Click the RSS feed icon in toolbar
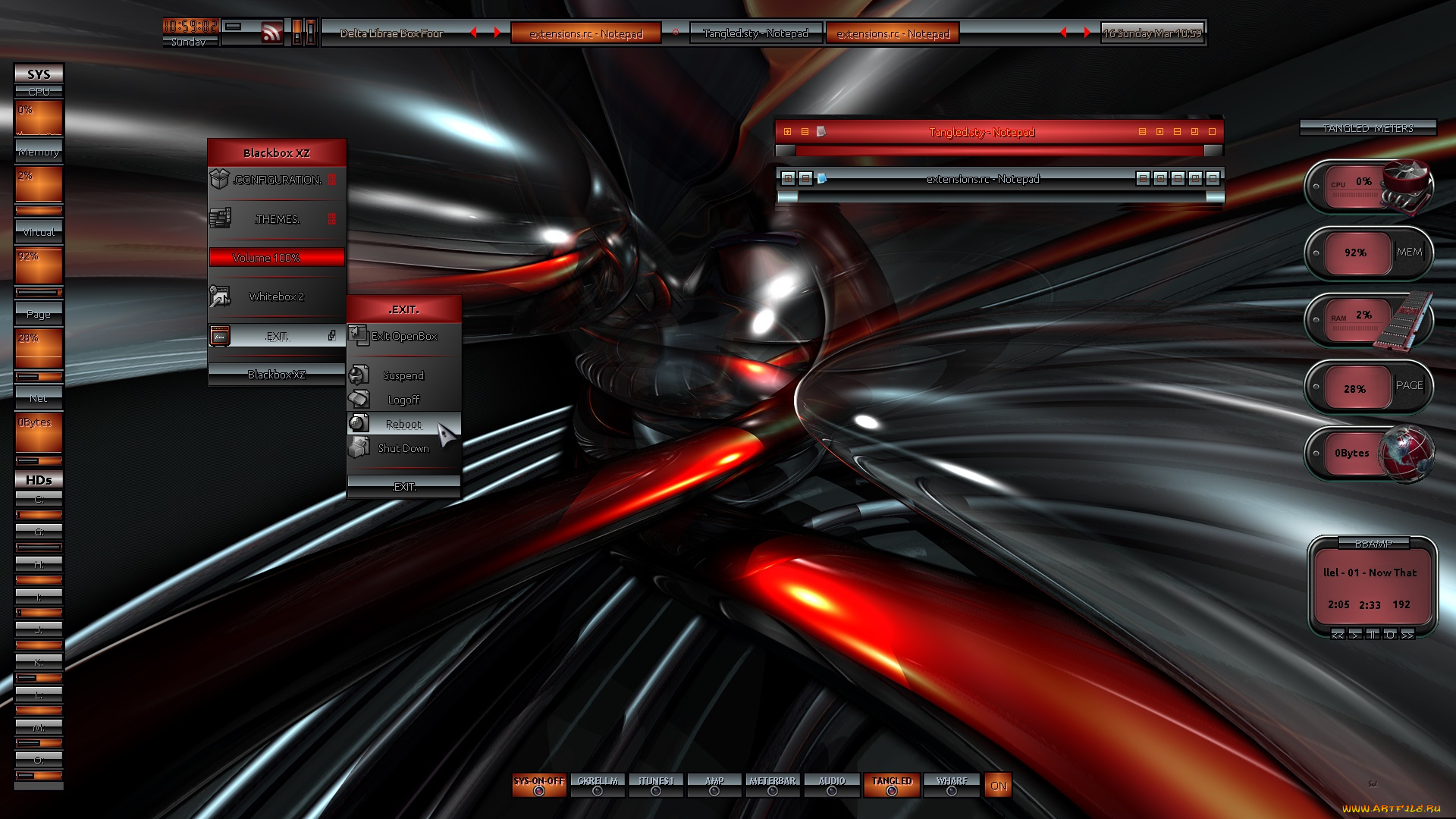 coord(271,33)
